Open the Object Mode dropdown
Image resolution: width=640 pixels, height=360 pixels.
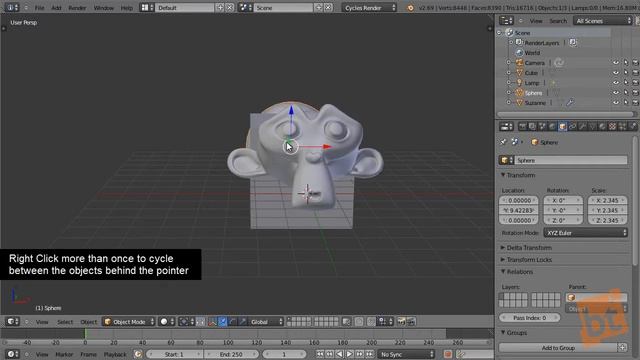129,322
